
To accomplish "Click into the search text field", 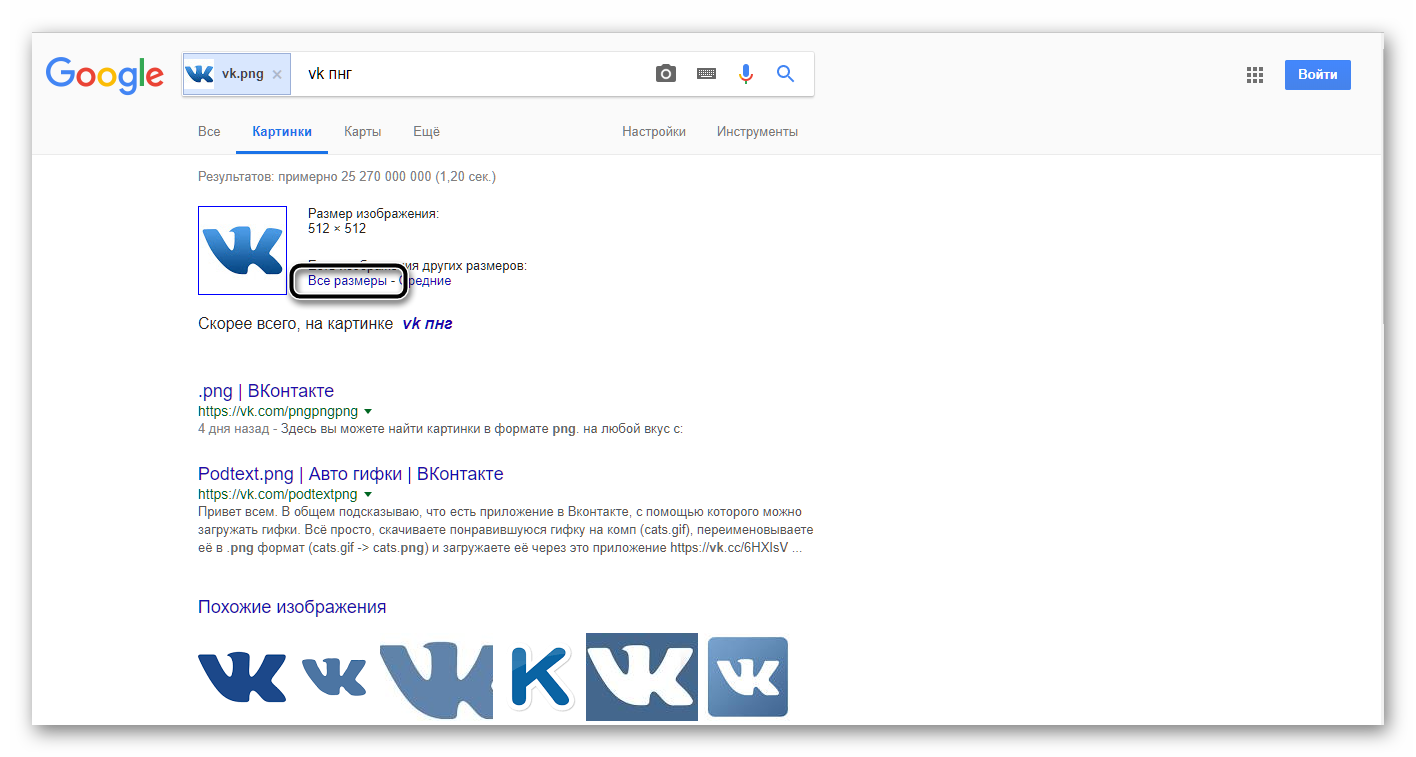I will tap(470, 74).
